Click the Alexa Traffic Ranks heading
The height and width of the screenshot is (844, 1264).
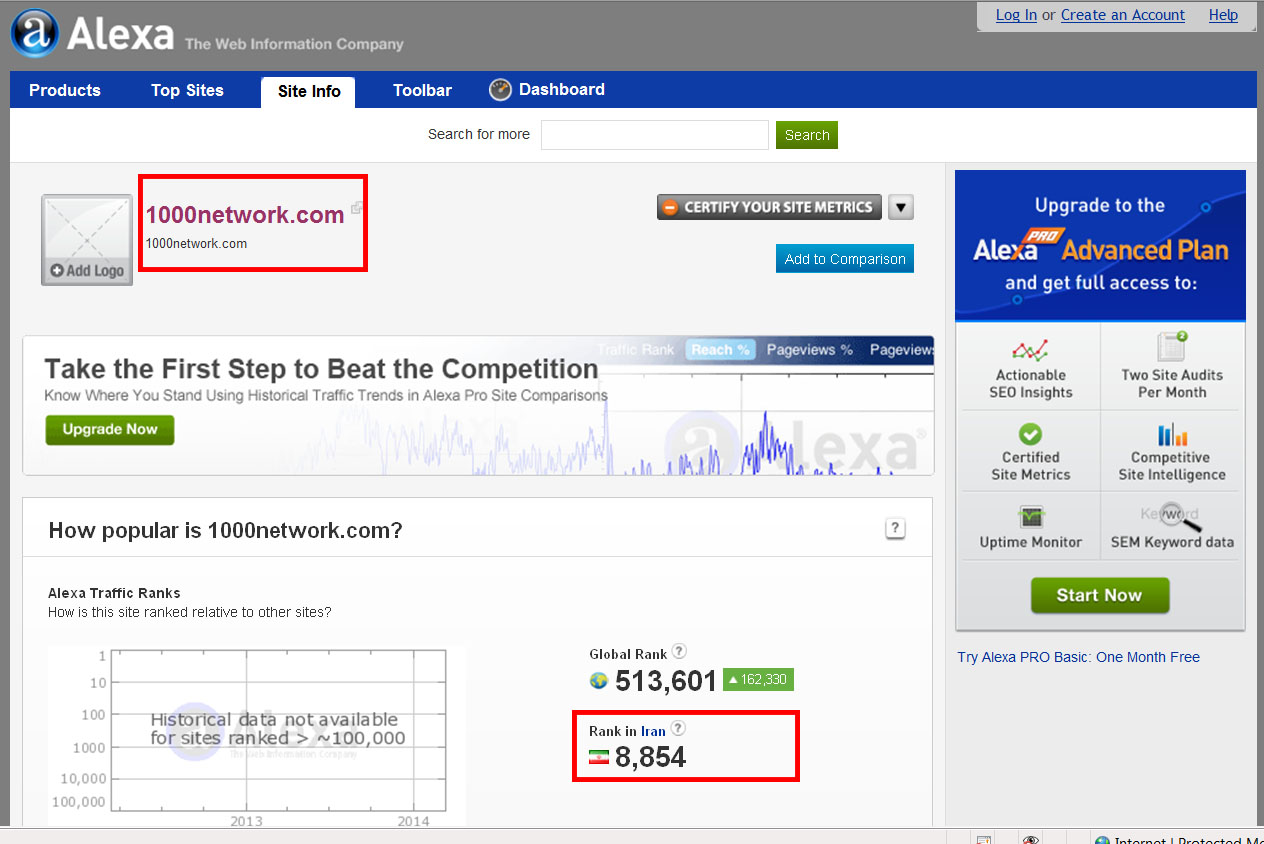[114, 593]
